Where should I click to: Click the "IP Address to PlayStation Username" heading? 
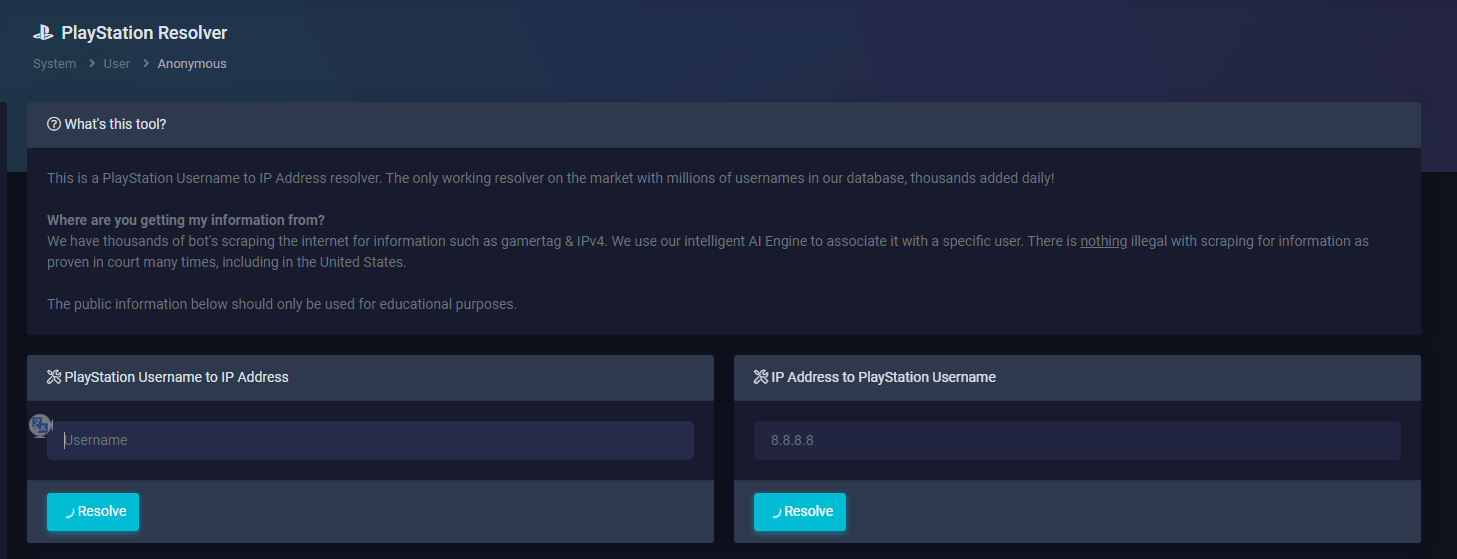coord(883,377)
